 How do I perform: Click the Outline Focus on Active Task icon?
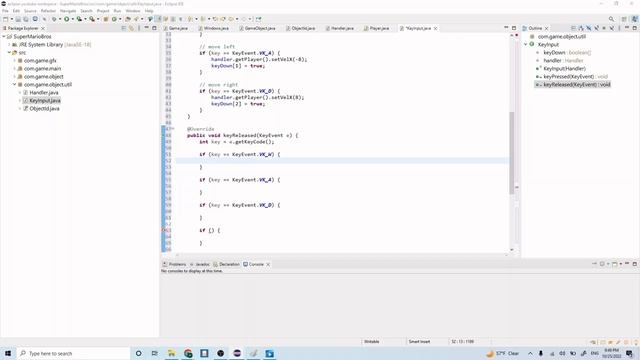pos(573,28)
